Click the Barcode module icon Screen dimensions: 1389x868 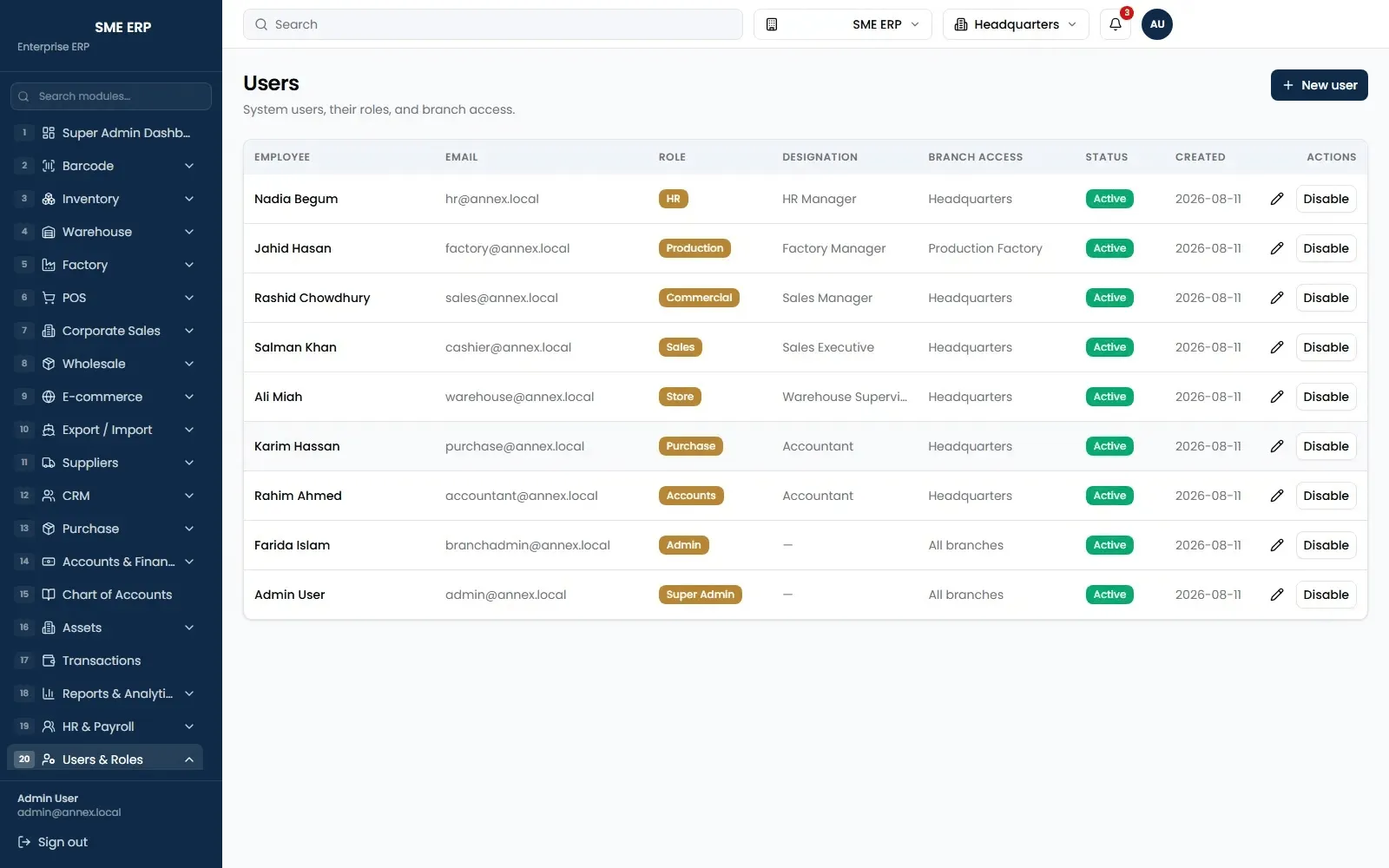click(49, 166)
